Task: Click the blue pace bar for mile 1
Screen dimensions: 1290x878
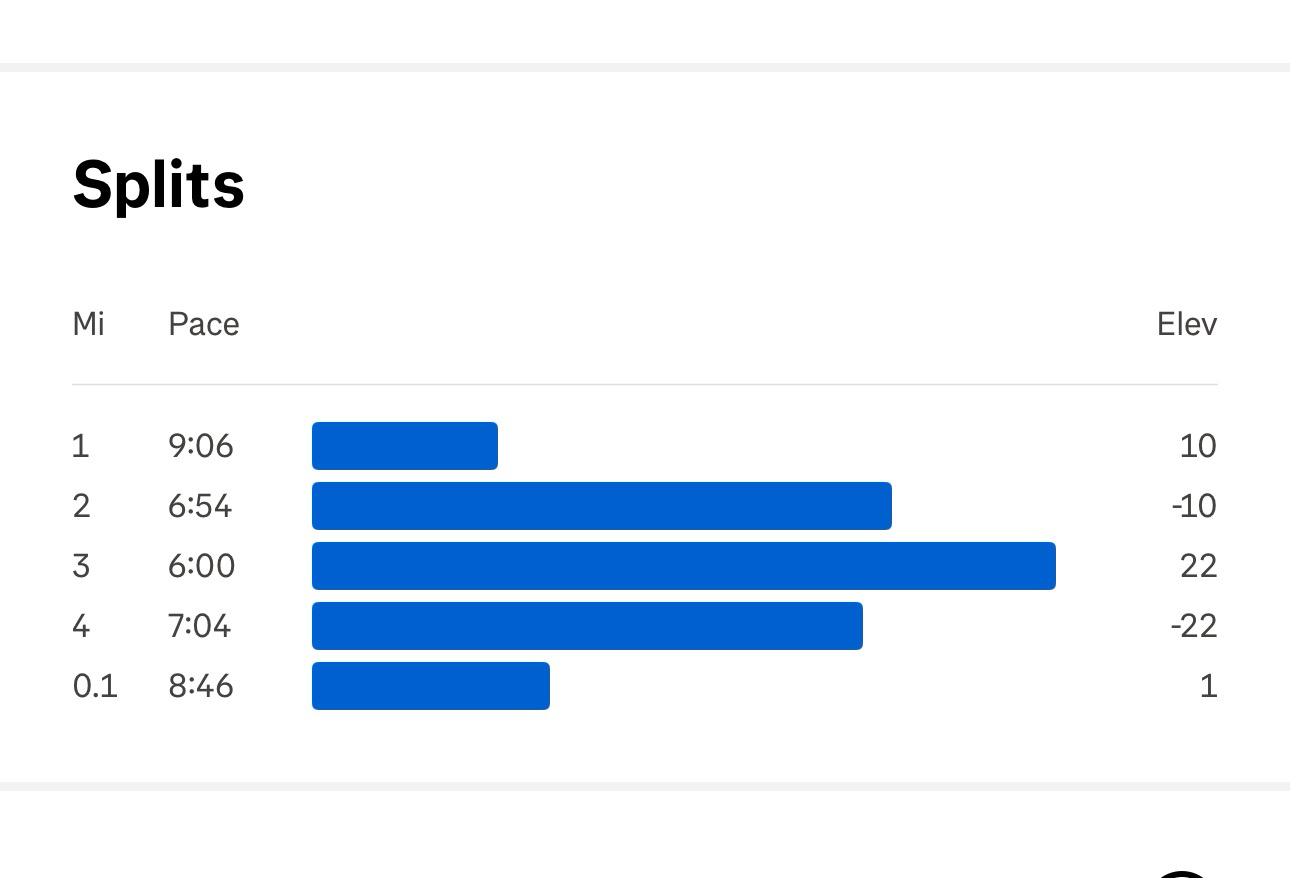Action: [x=405, y=446]
